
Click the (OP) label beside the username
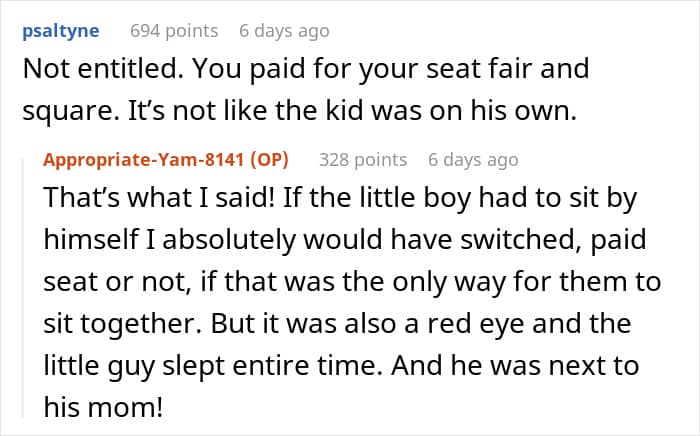(x=269, y=159)
